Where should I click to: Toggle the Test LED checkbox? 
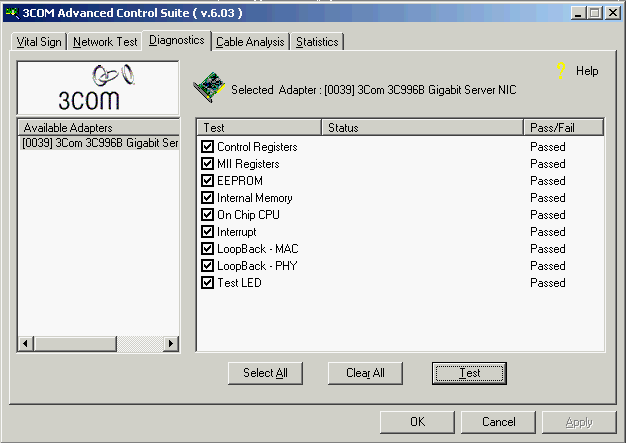point(207,283)
